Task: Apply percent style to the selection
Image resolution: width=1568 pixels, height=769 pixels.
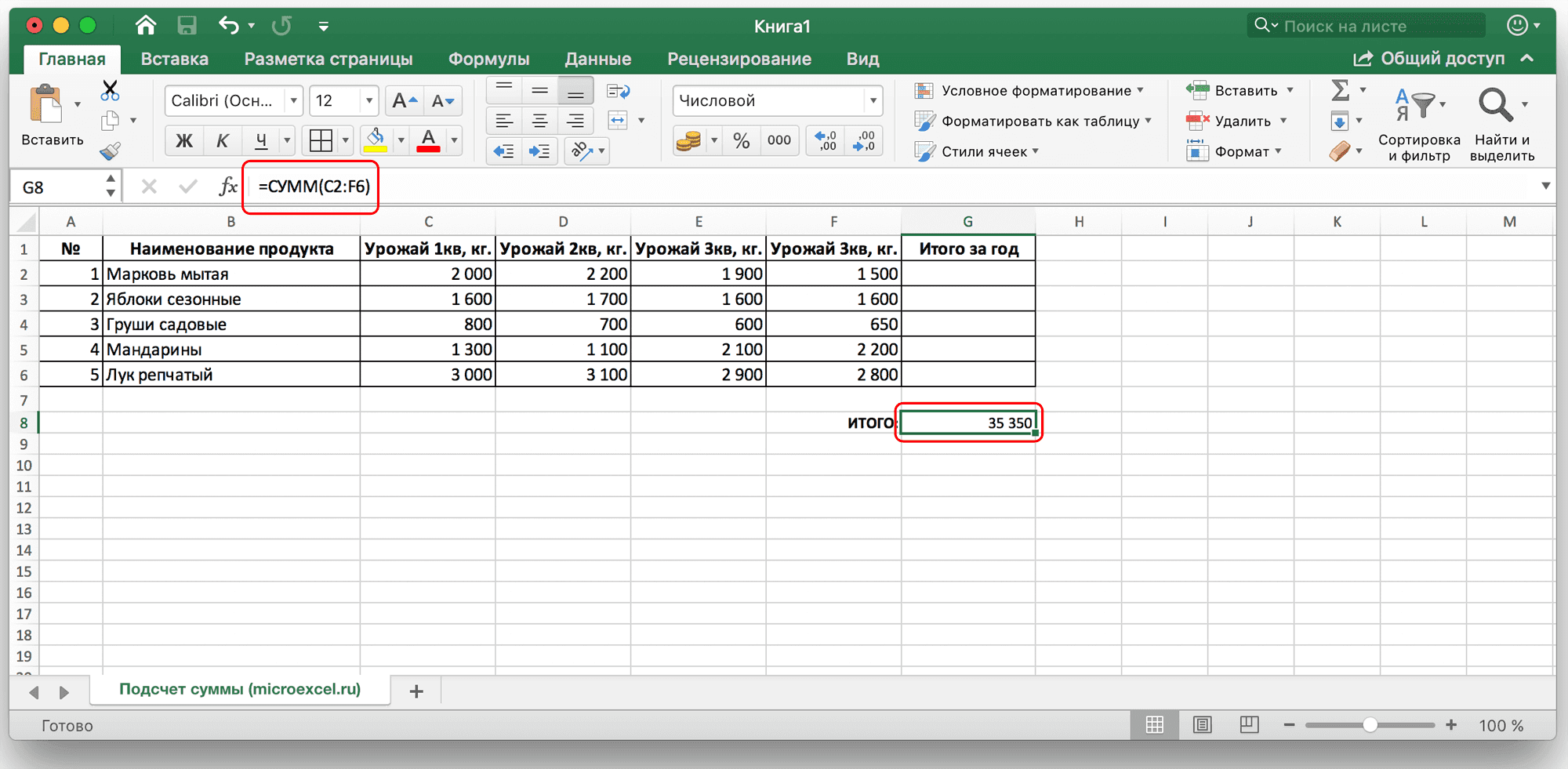Action: click(x=740, y=140)
